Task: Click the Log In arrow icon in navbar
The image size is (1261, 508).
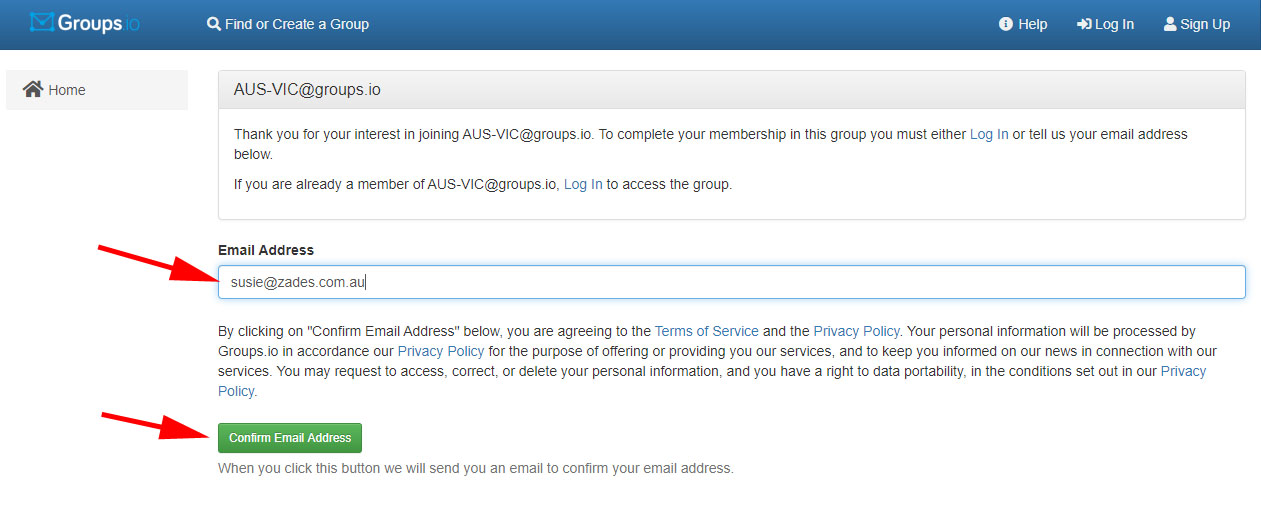Action: point(1083,24)
